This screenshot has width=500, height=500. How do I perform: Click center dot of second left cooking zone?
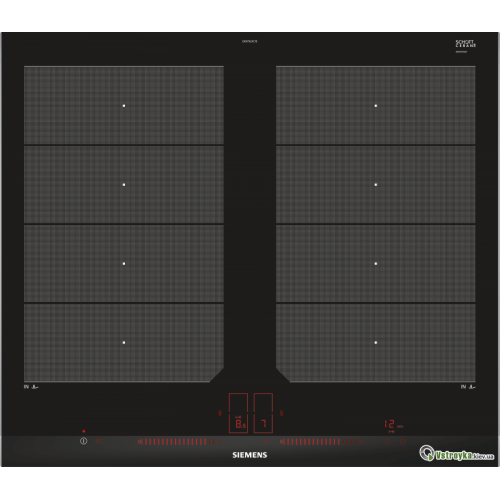coord(124,185)
